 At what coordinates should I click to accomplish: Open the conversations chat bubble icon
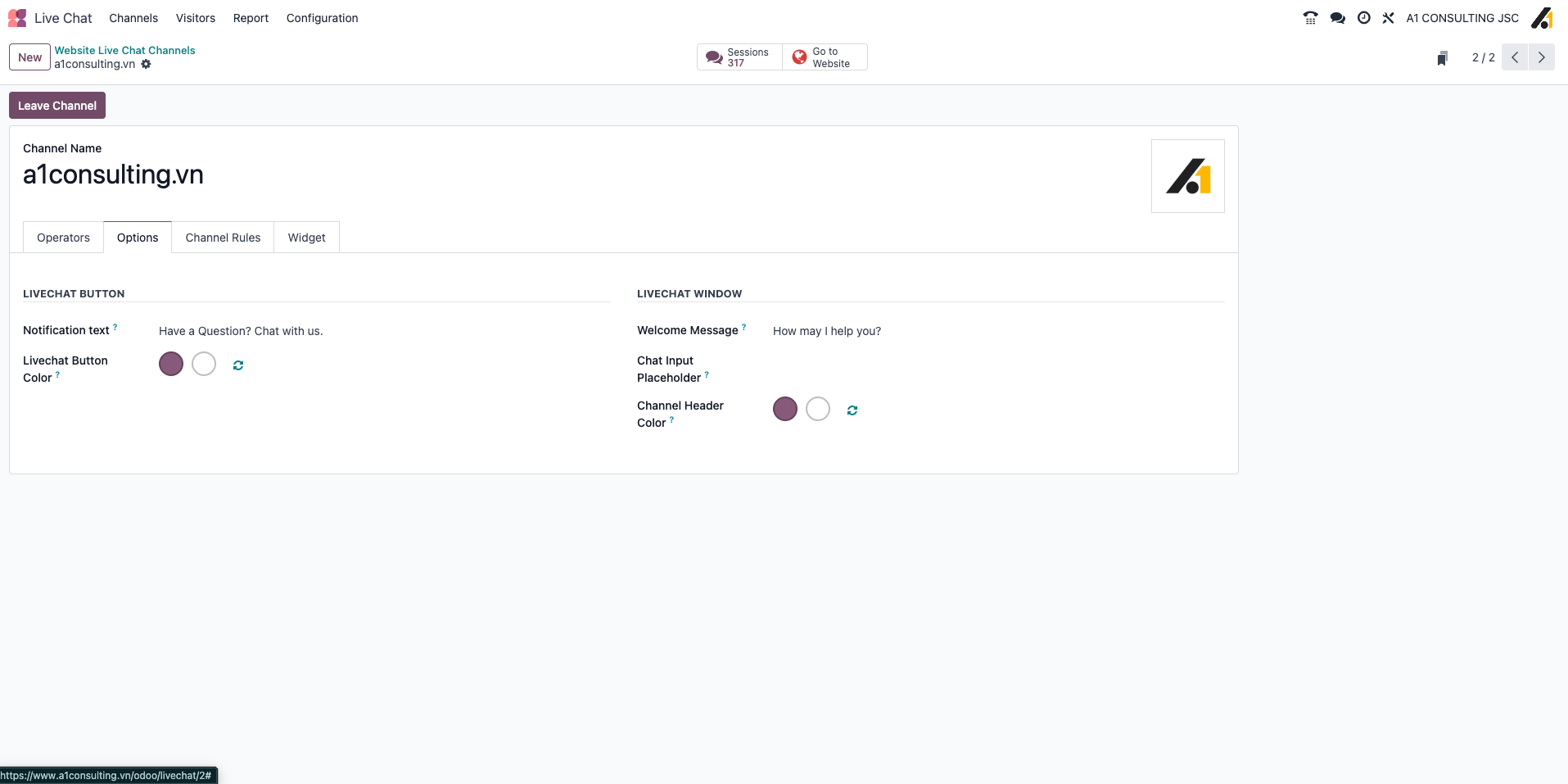click(1337, 18)
